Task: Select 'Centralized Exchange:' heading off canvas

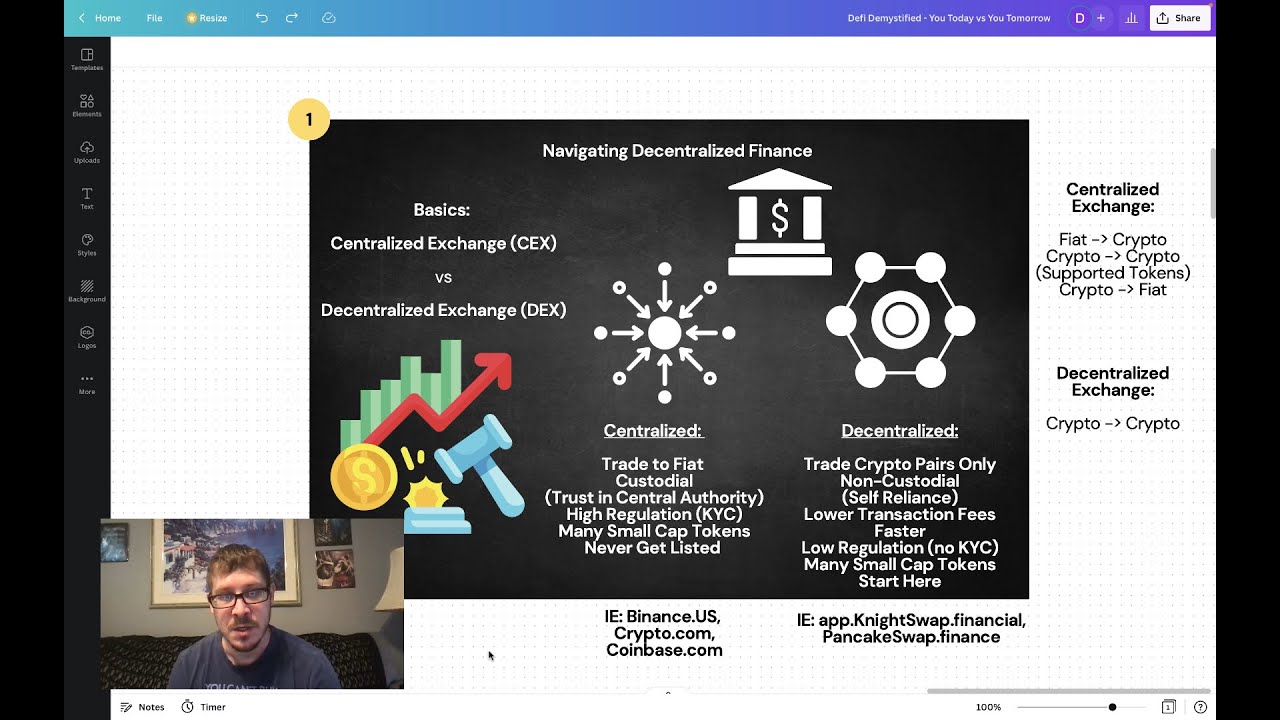Action: point(1113,198)
